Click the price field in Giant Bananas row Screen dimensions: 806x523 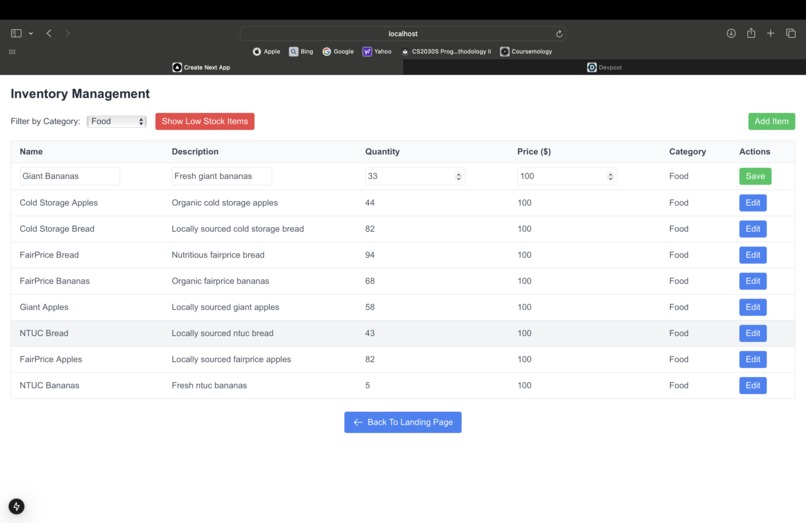567,176
